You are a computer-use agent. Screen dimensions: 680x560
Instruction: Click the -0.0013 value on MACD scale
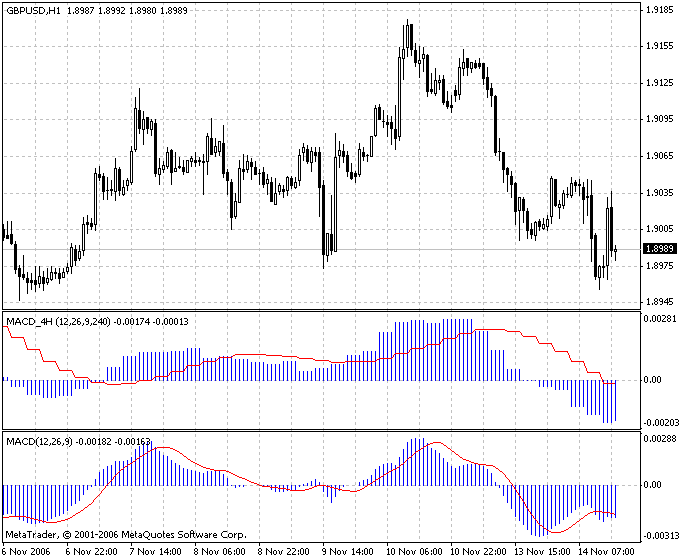(659, 532)
